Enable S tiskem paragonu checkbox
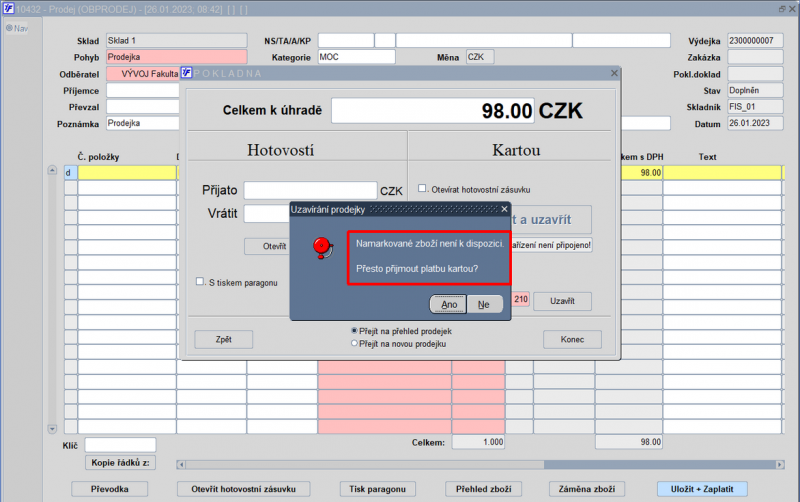The image size is (800, 502). pos(200,282)
